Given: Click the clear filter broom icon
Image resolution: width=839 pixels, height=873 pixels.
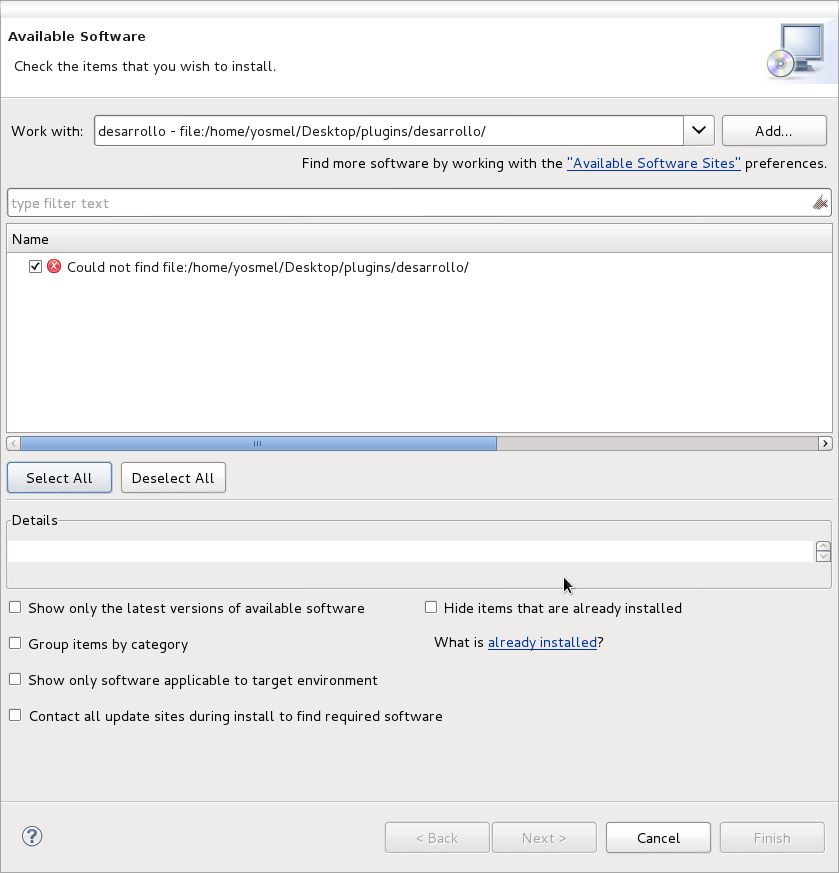Looking at the screenshot, I should [x=820, y=203].
